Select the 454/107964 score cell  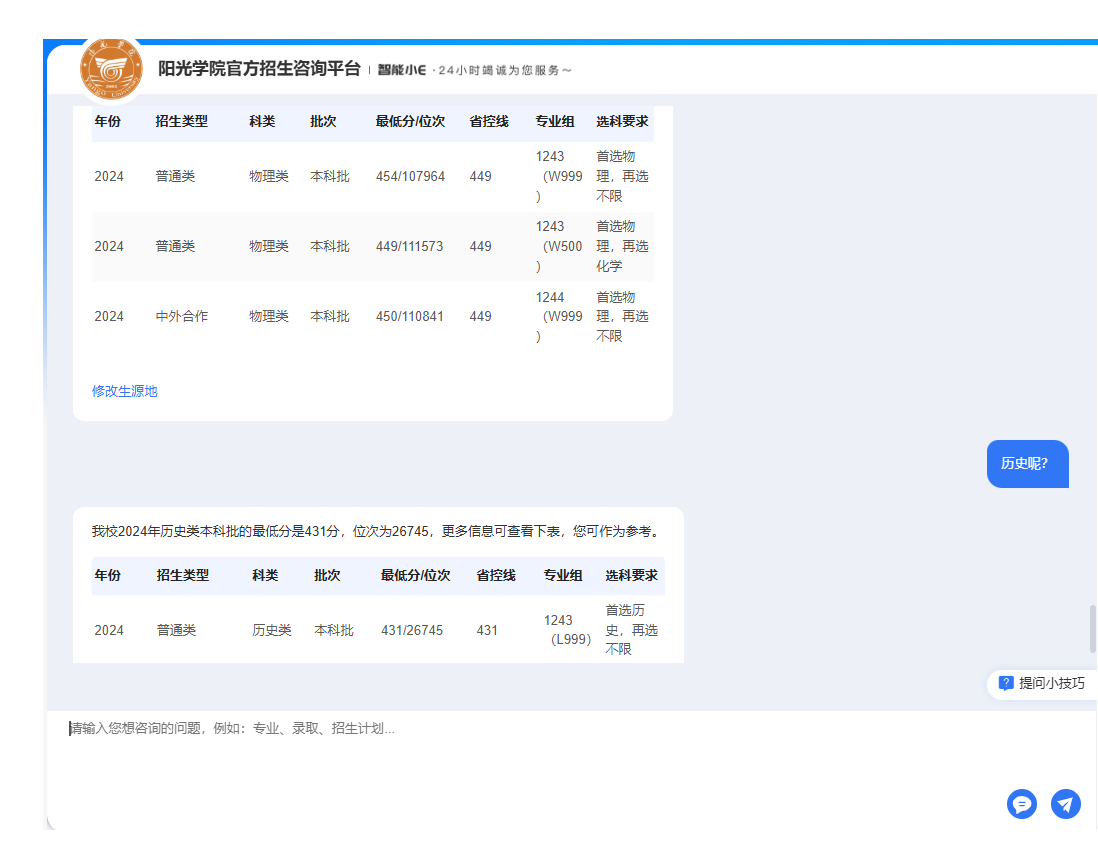tap(410, 176)
